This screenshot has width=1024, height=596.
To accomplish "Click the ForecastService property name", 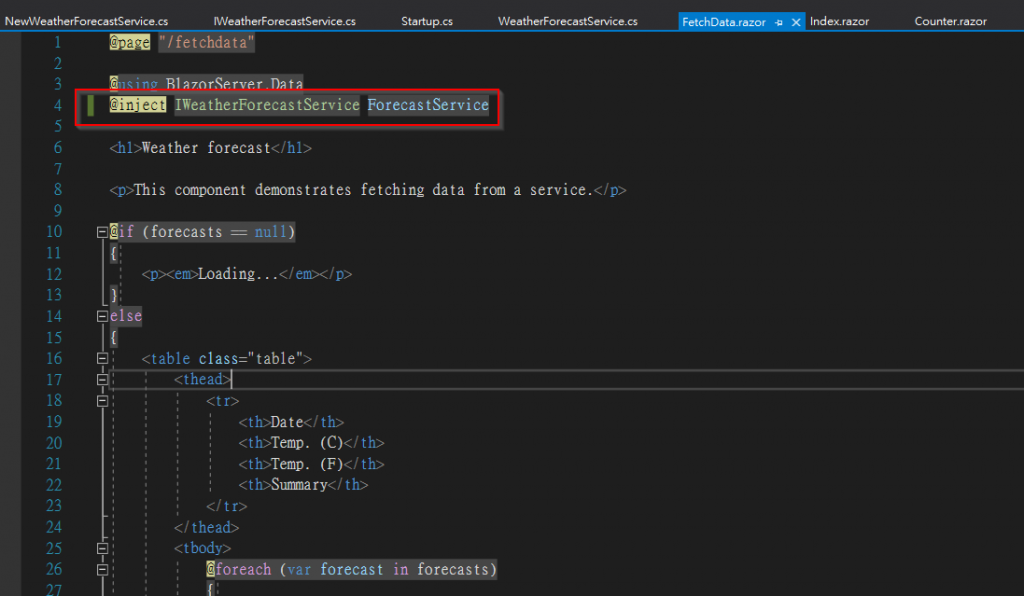I will pos(428,105).
